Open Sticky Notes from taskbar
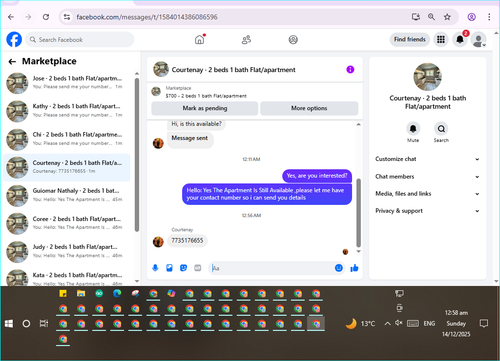Screen dimensions: 500x361 (63, 294)
